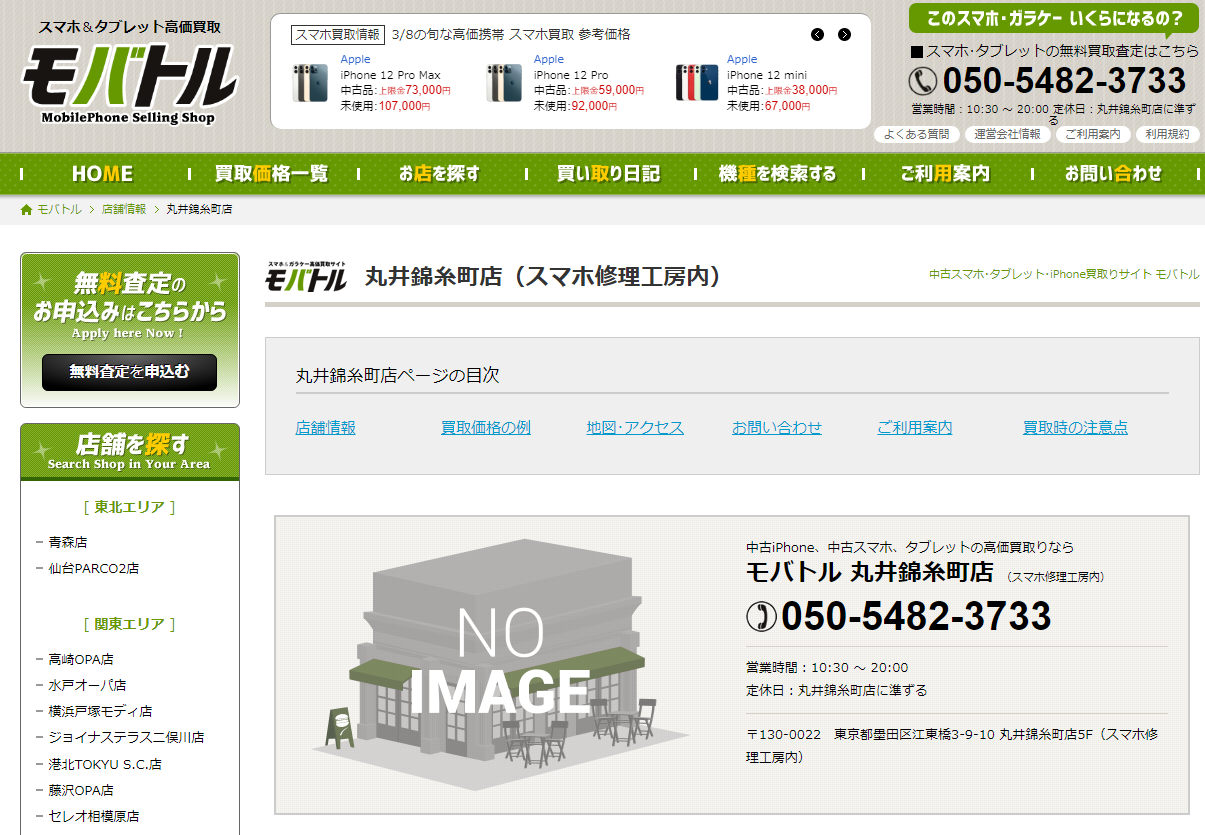Click the NO IMAGE store picture
The height and width of the screenshot is (835, 1205).
coord(500,664)
